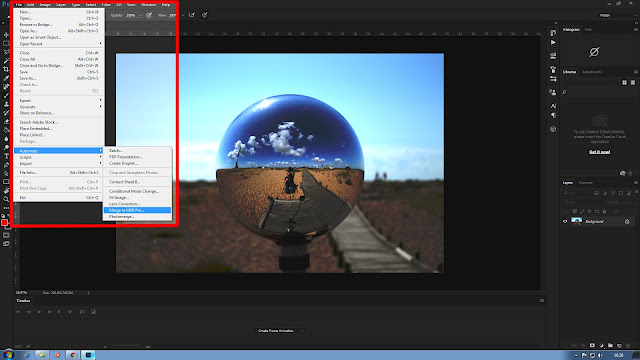Open the Paragraph panel icon
The image size is (640, 360).
click(553, 116)
